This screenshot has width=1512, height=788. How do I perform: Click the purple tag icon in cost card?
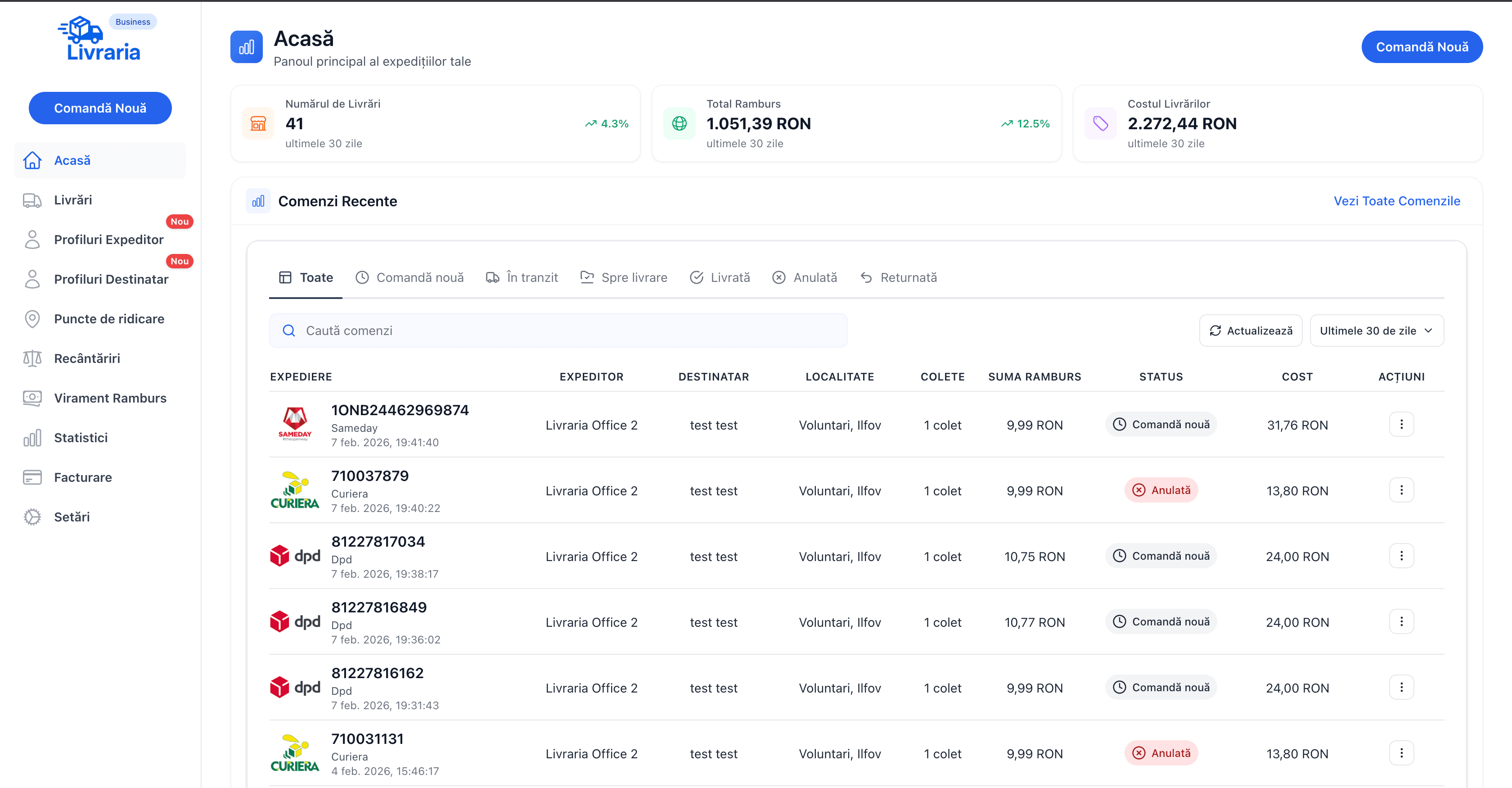click(1101, 123)
